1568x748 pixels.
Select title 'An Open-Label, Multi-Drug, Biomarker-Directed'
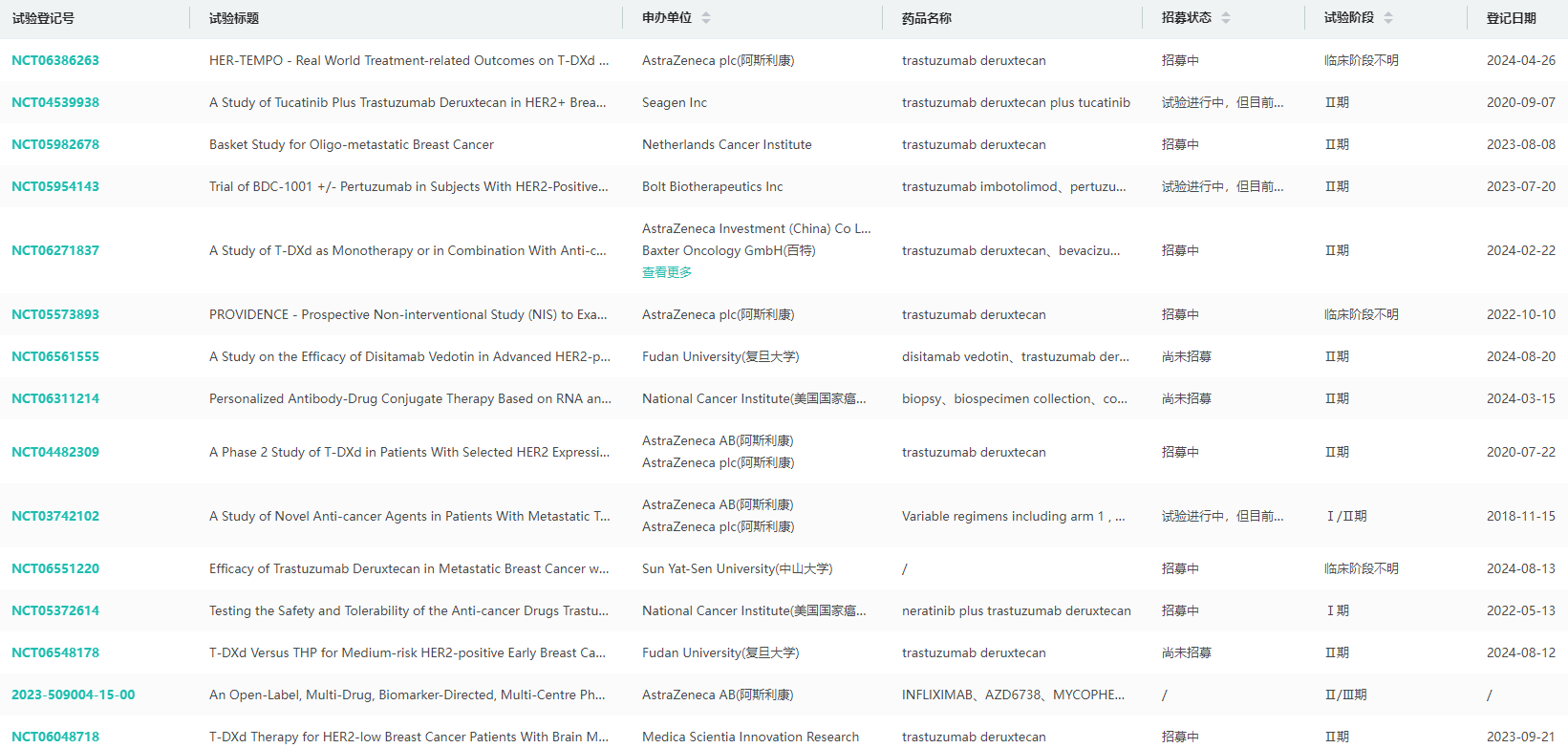(407, 695)
